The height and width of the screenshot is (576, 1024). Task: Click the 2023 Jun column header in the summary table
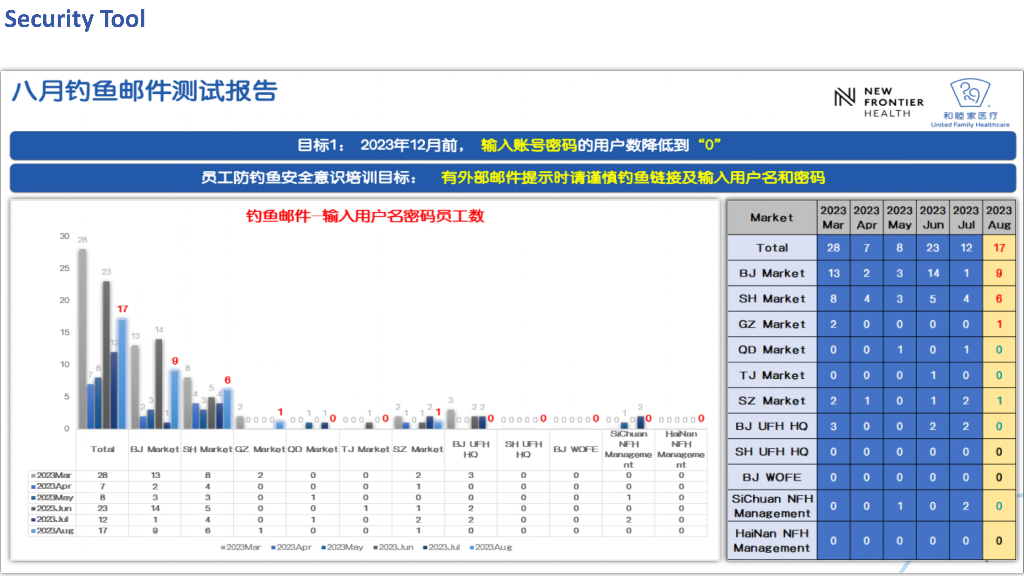(x=933, y=217)
